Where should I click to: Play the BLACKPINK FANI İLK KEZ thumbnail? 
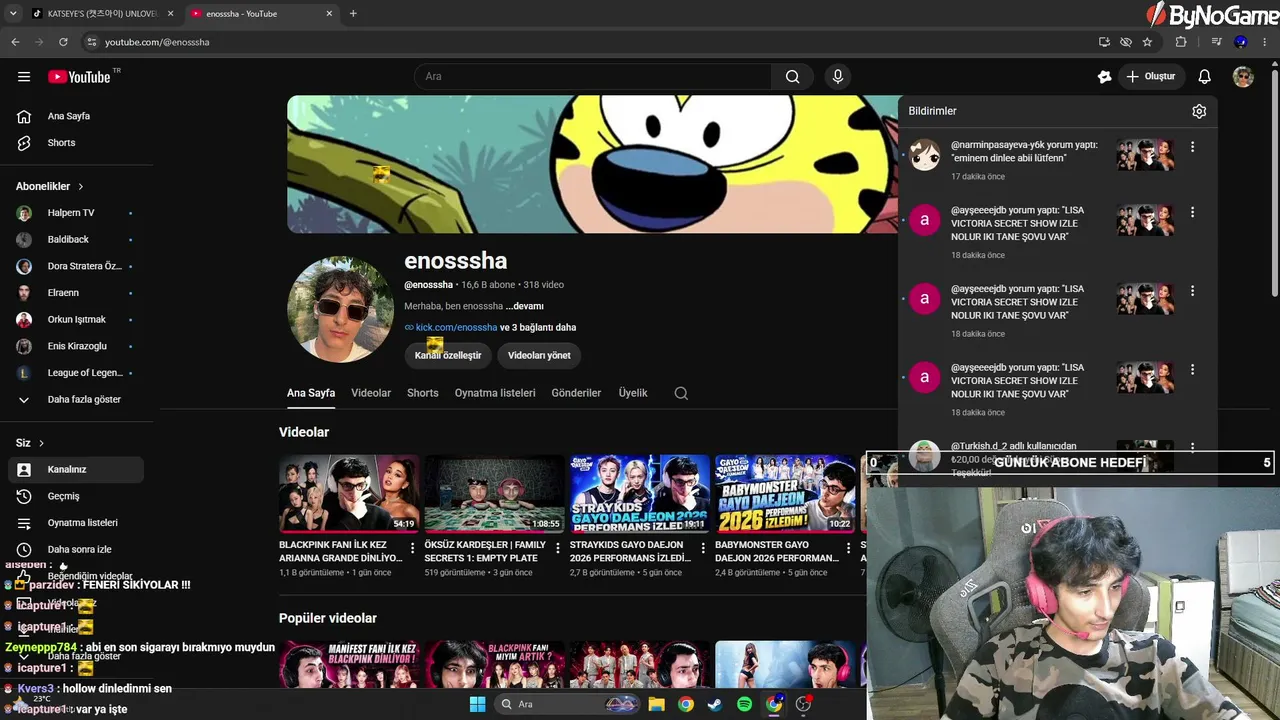pos(349,494)
